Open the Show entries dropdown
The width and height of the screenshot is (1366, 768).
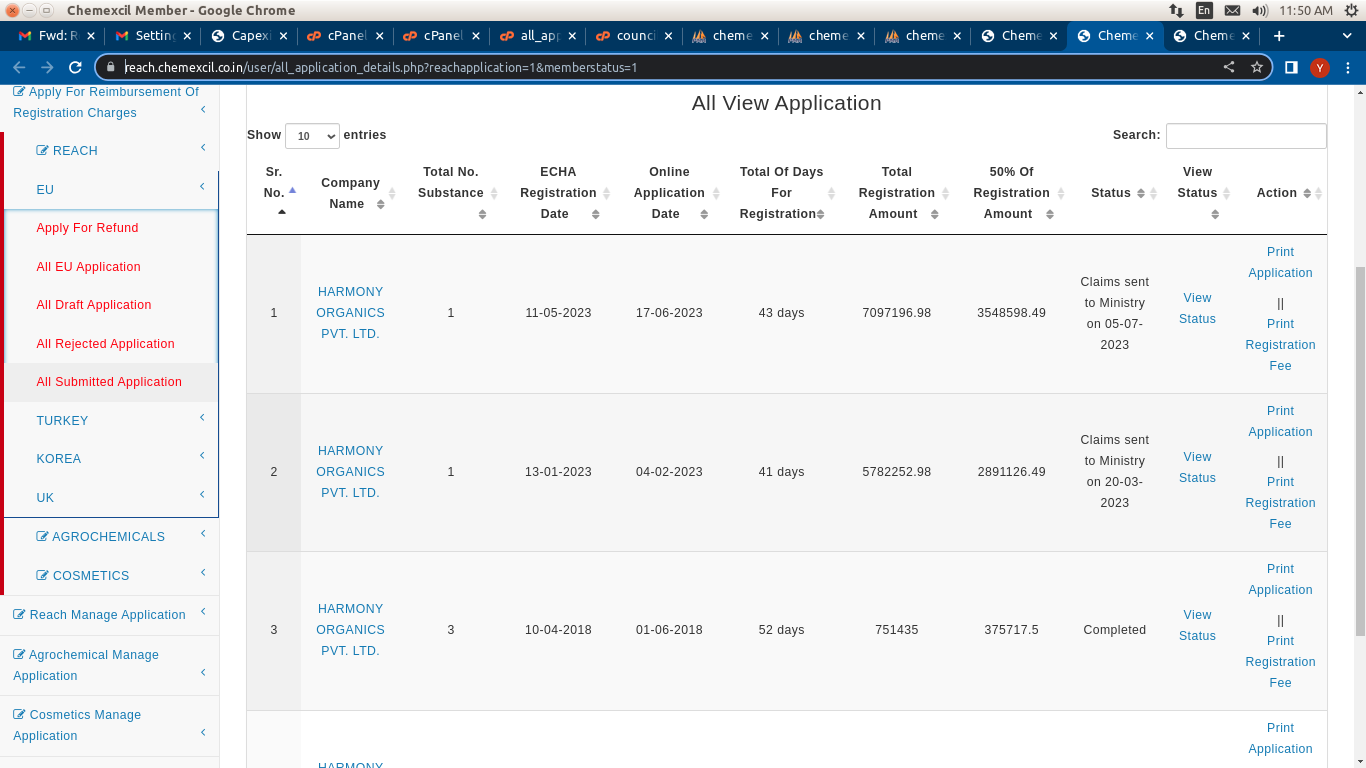pyautogui.click(x=312, y=136)
